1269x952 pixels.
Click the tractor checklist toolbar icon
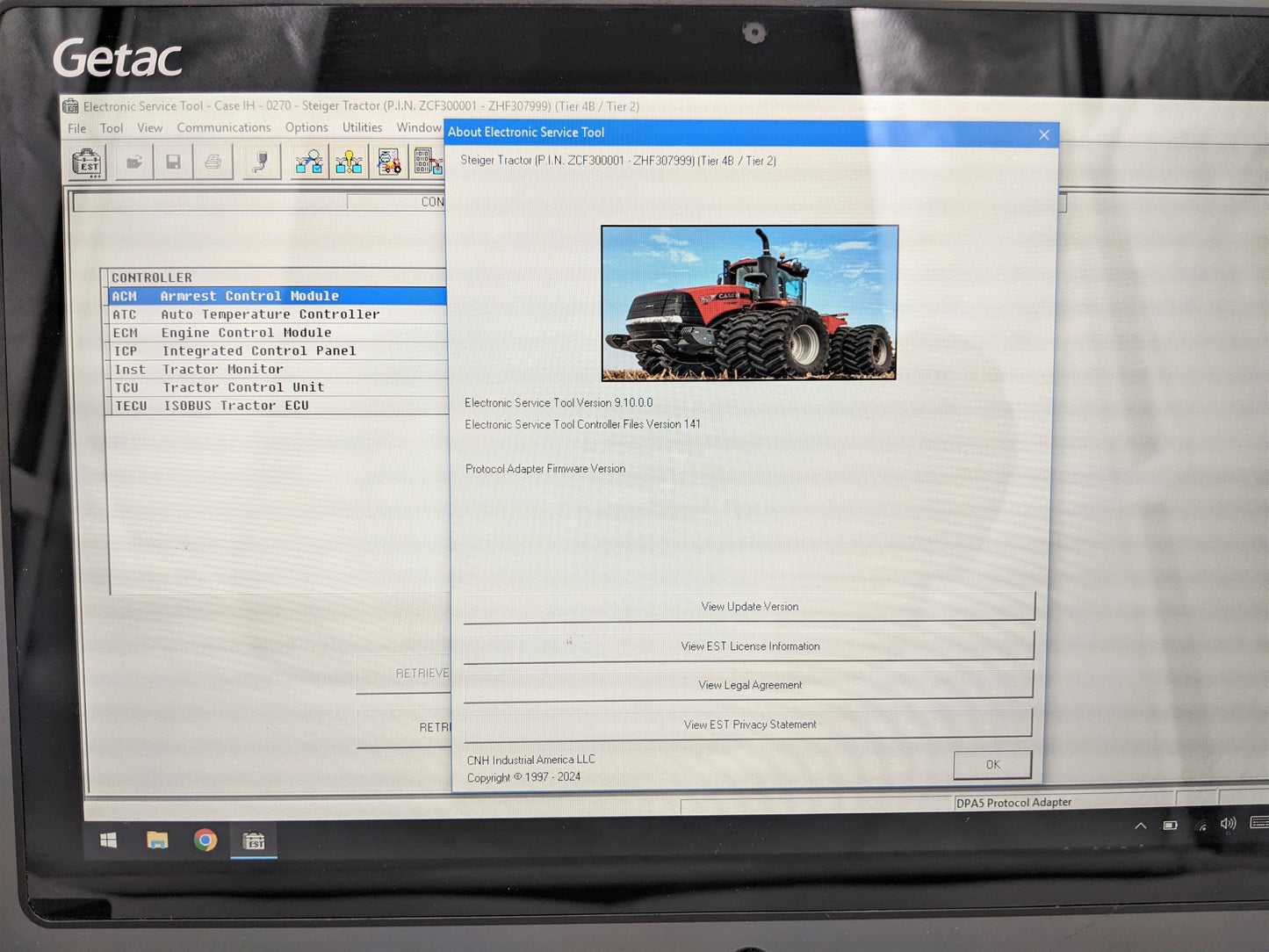389,162
